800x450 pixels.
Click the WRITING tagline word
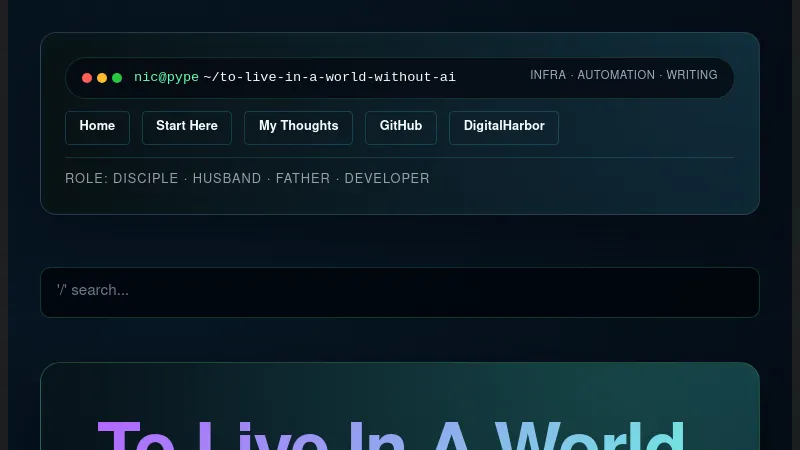pyautogui.click(x=692, y=75)
